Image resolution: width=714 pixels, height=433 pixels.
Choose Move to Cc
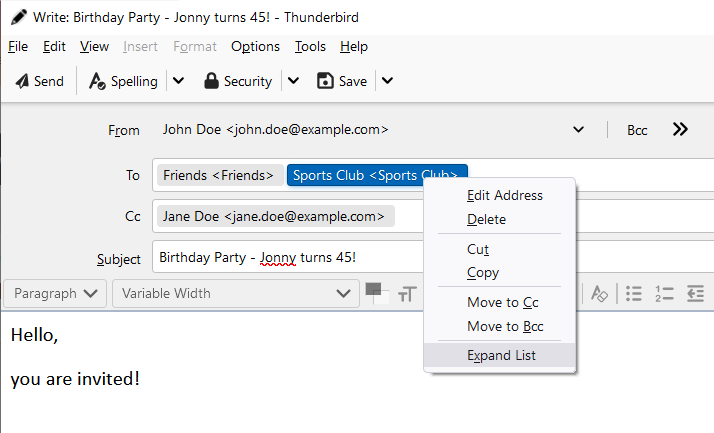pyautogui.click(x=500, y=302)
